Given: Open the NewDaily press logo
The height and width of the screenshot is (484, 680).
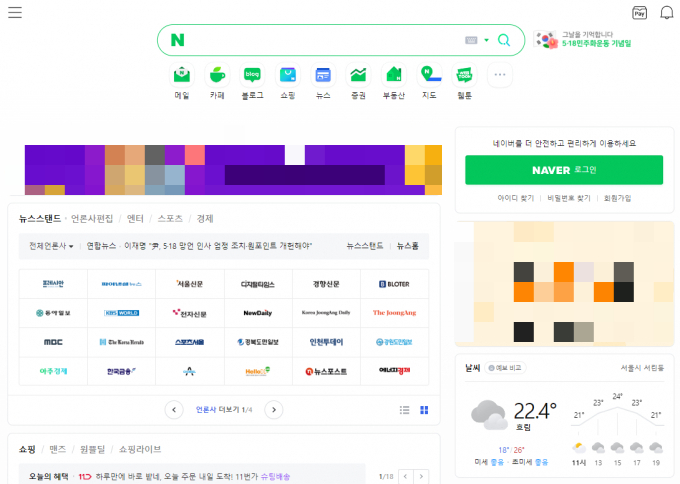Looking at the screenshot, I should [258, 313].
